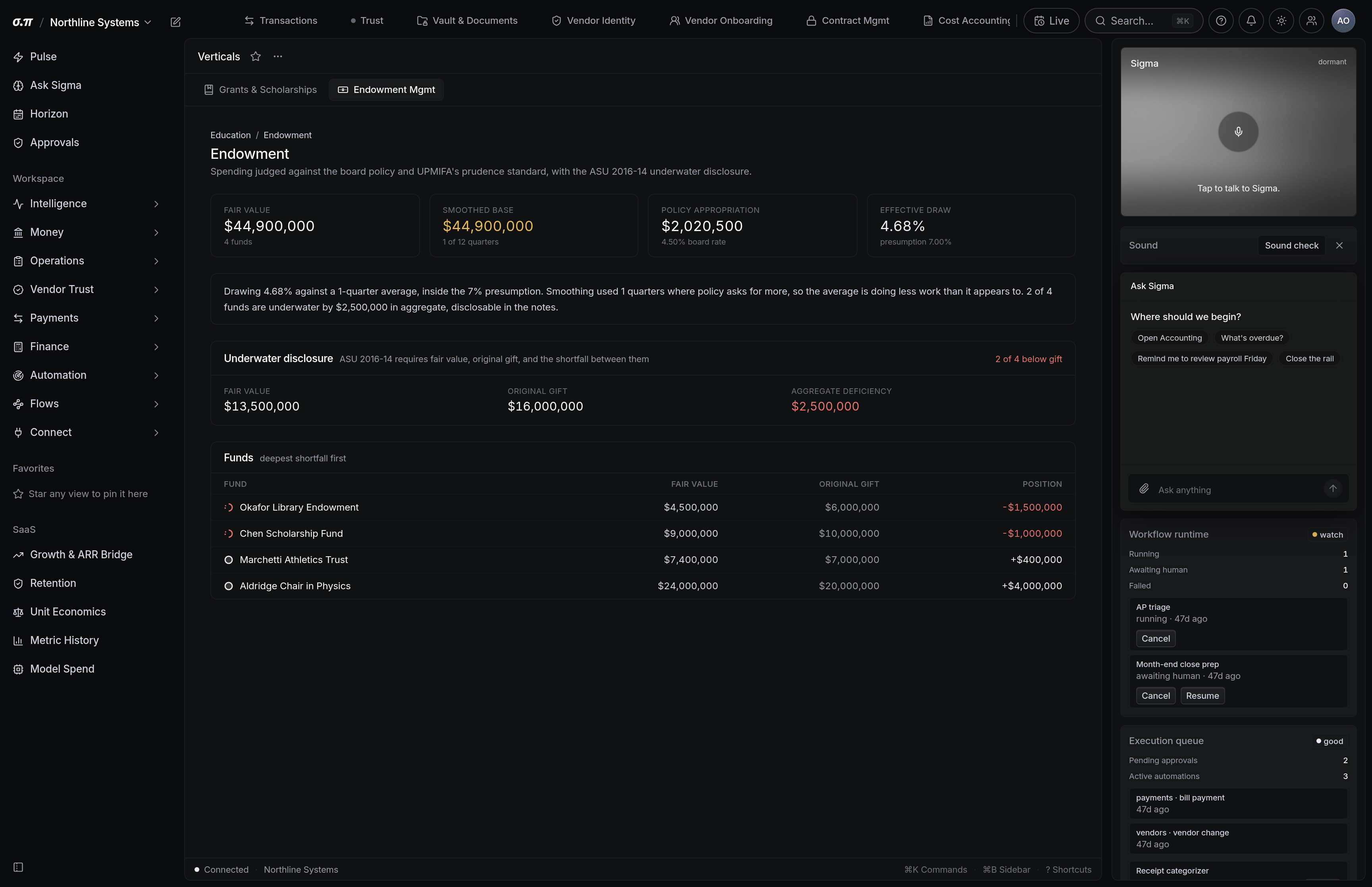Open Ask Sigma in the sidebar
This screenshot has height=887, width=1372.
click(x=87, y=85)
